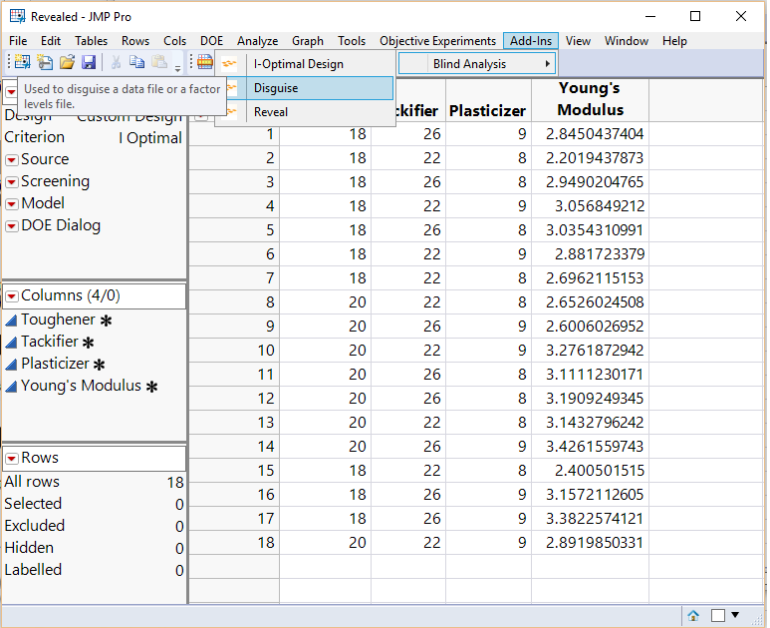The height and width of the screenshot is (628, 770).
Task: Click the Save floppy disk icon
Action: tap(88, 62)
